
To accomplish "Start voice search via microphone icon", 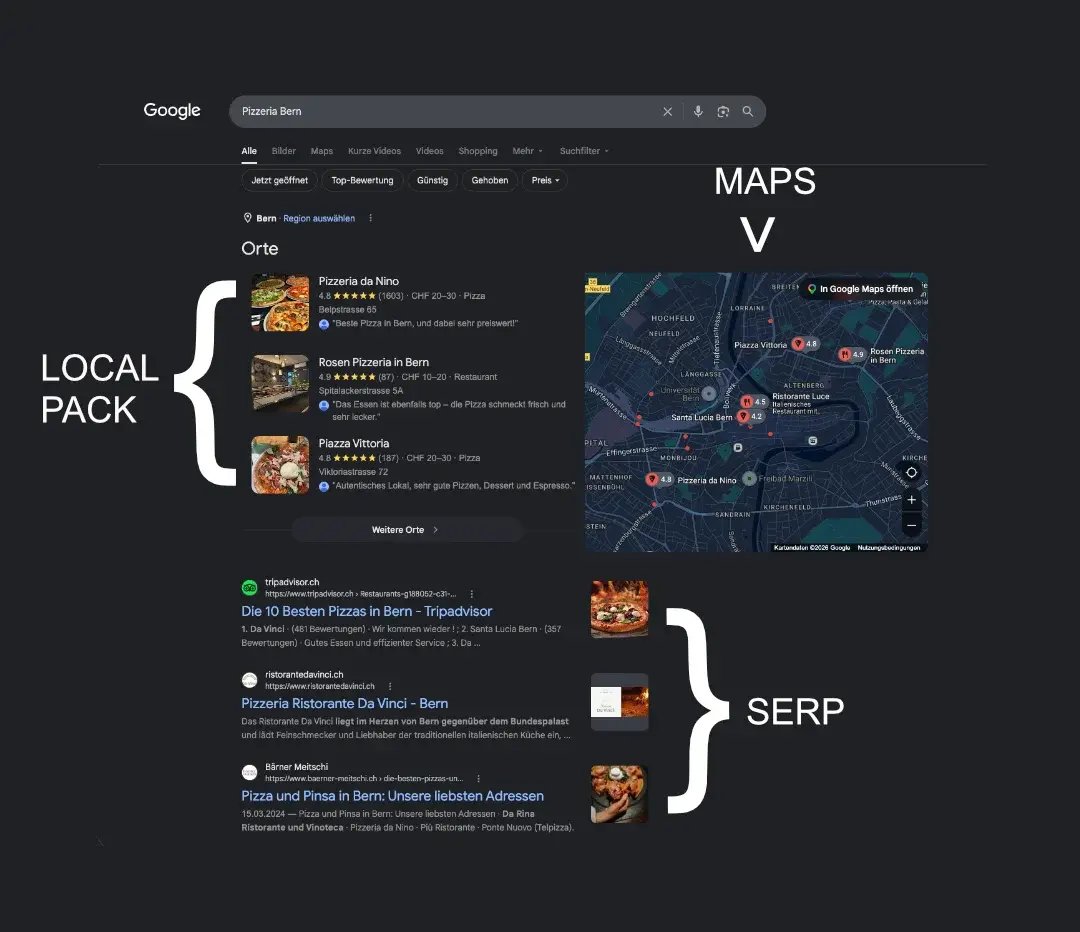I will [x=698, y=112].
